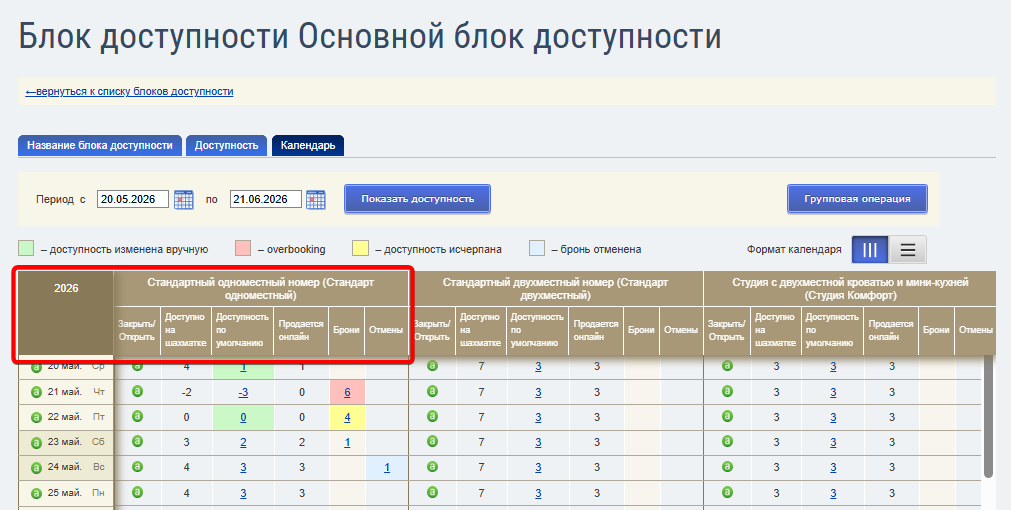Image resolution: width=1011 pixels, height=510 pixels.
Task: Open single room default availability 2 on 23 май
Action: [243, 443]
